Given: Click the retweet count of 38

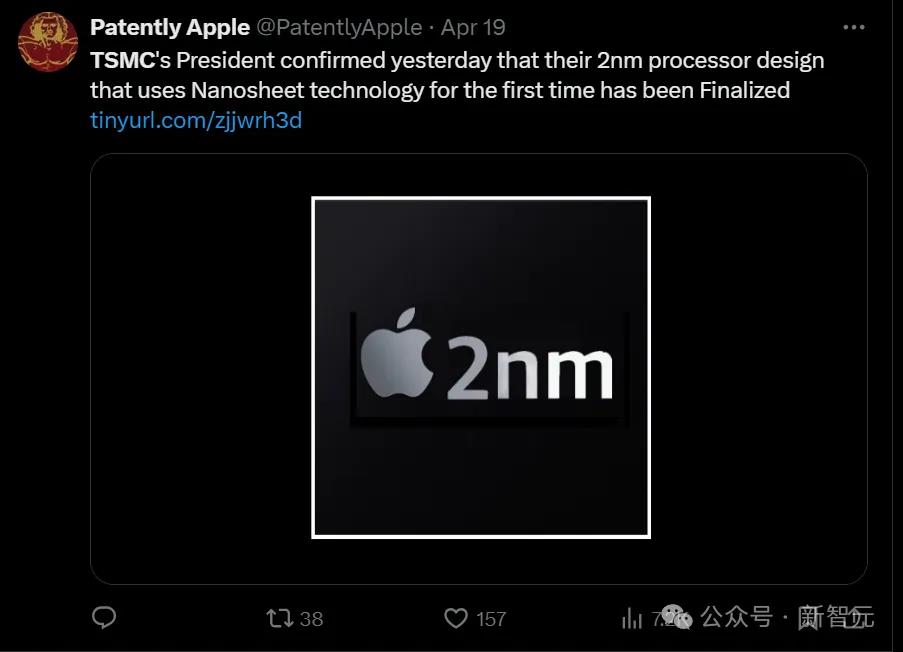Looking at the screenshot, I should 312,619.
